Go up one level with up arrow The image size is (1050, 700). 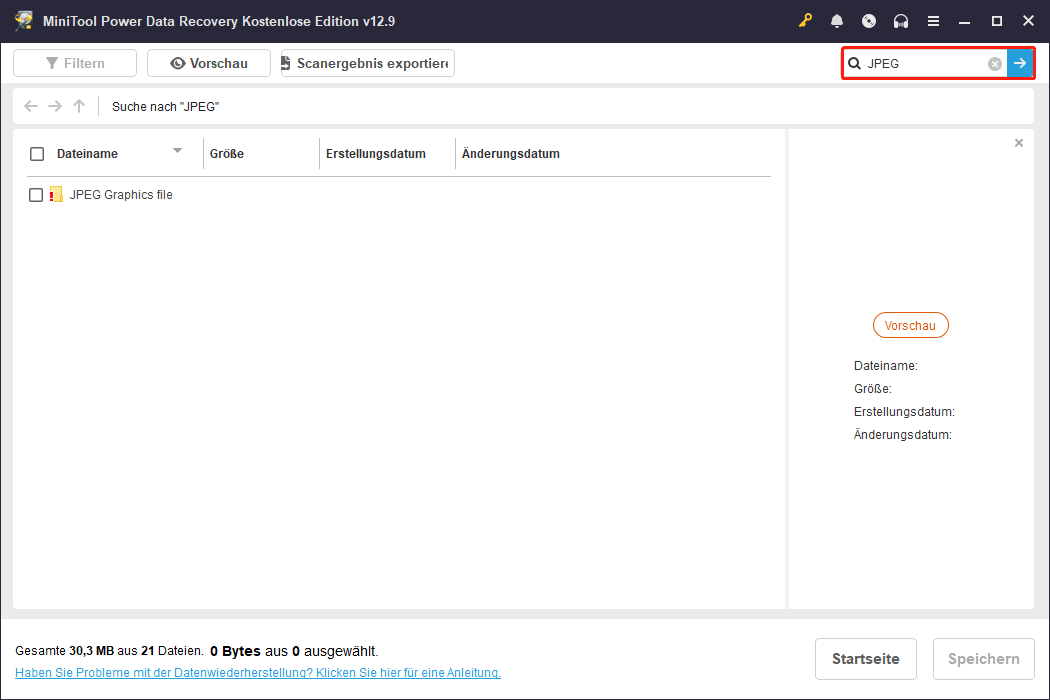pos(79,106)
